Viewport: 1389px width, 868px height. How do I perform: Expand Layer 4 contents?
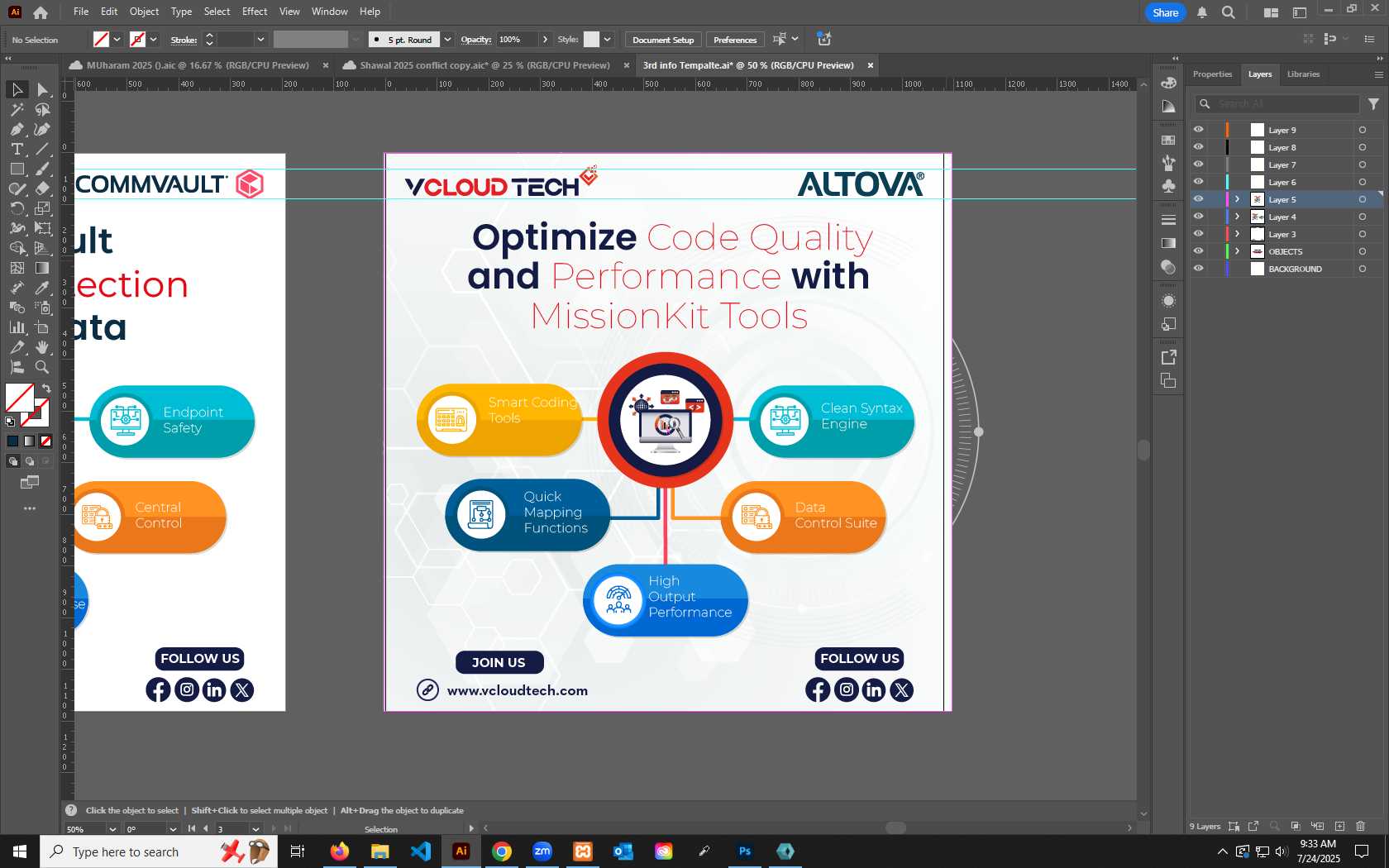coord(1237,217)
